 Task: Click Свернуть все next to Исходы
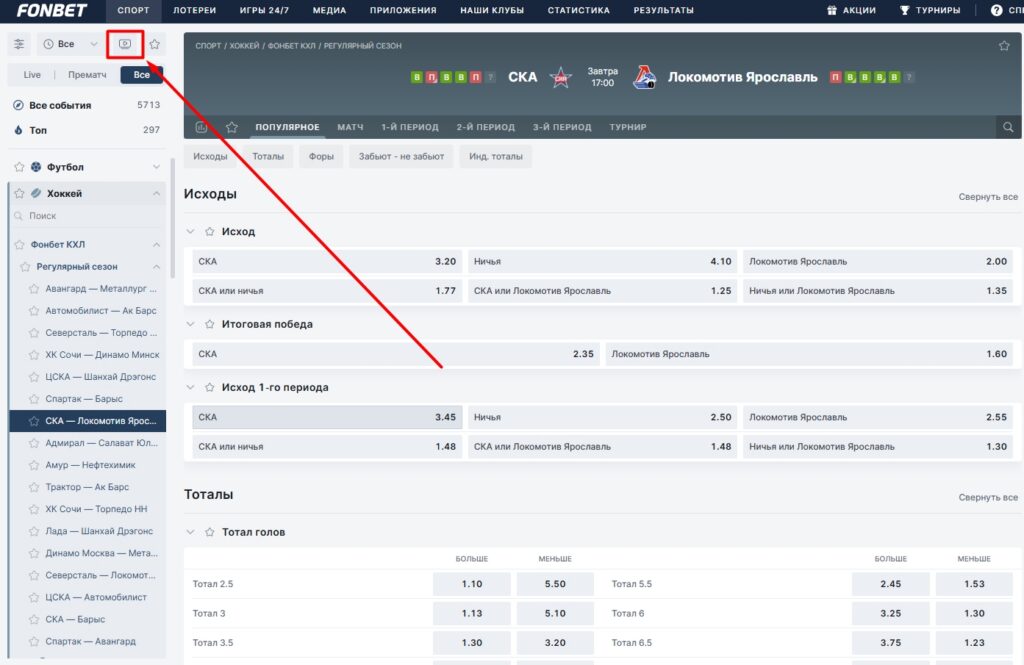[x=987, y=197]
